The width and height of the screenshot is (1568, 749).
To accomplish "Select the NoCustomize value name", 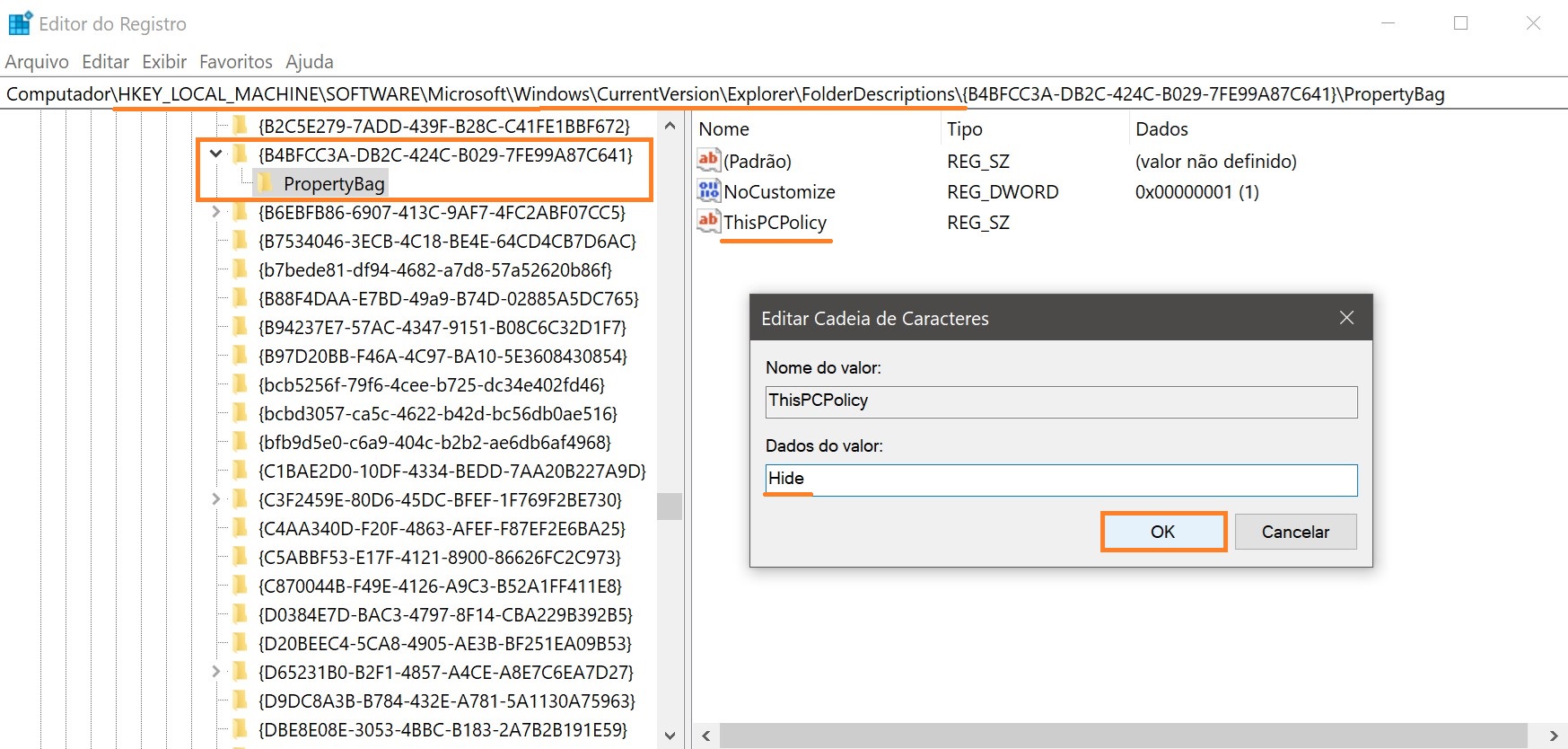I will 779,192.
